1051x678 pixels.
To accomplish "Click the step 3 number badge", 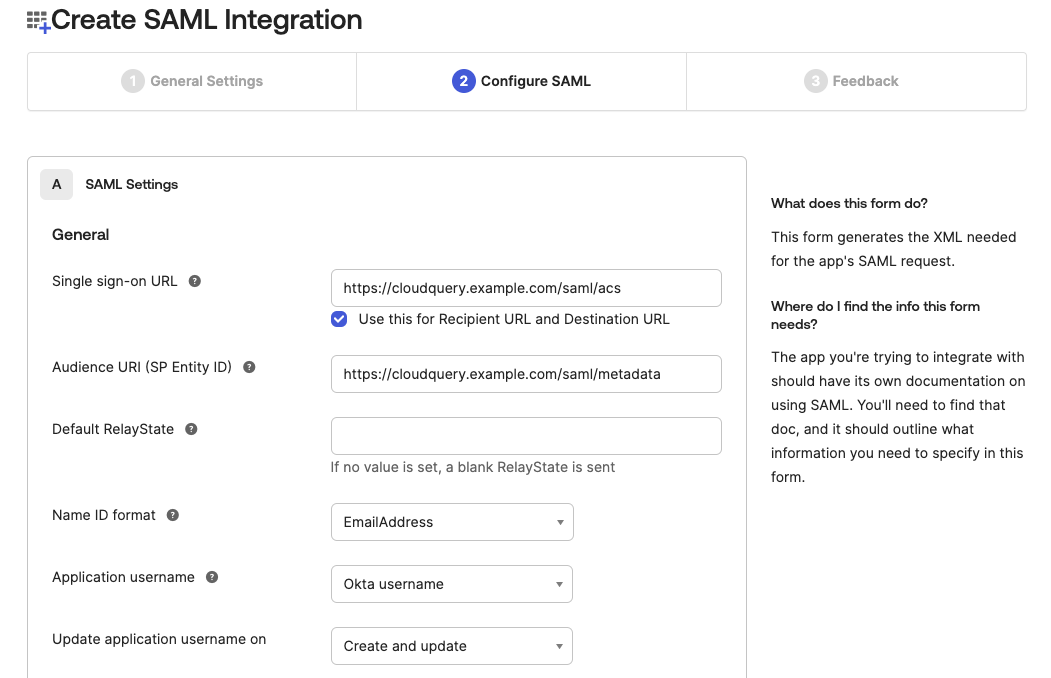I will coord(815,81).
